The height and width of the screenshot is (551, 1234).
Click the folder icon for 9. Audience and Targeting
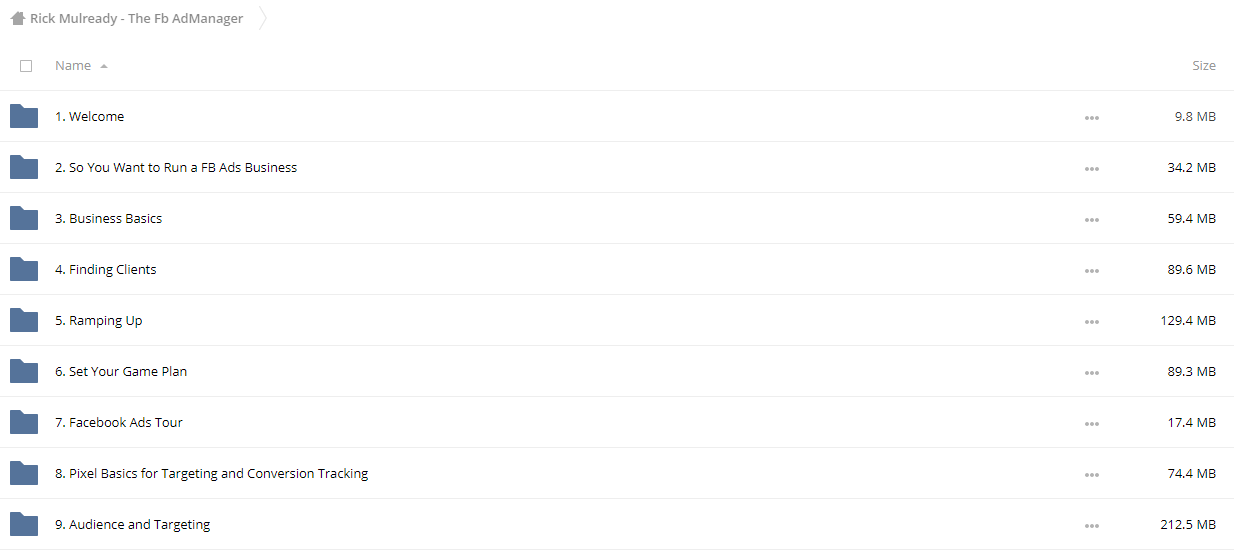pos(24,524)
